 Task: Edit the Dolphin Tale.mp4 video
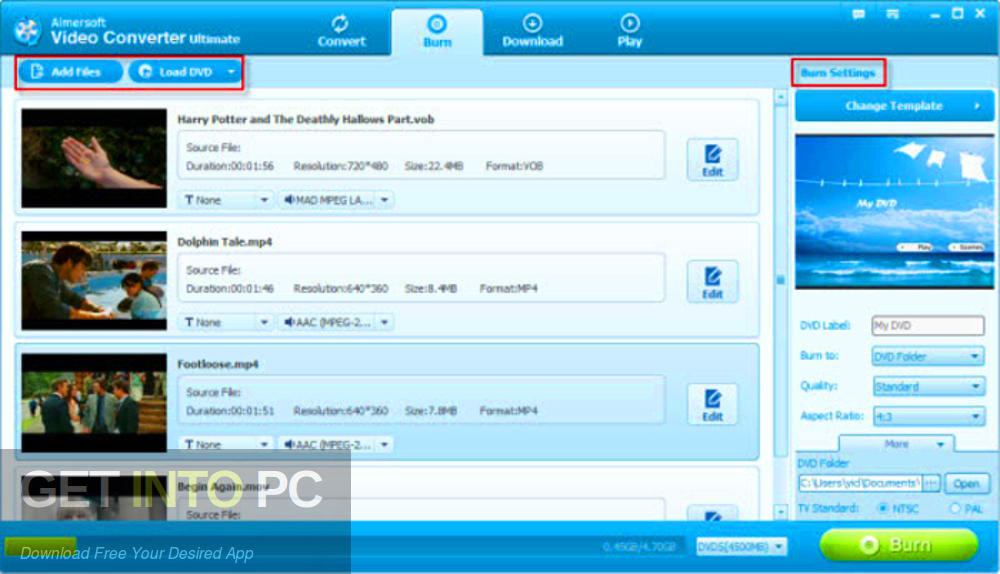(712, 281)
